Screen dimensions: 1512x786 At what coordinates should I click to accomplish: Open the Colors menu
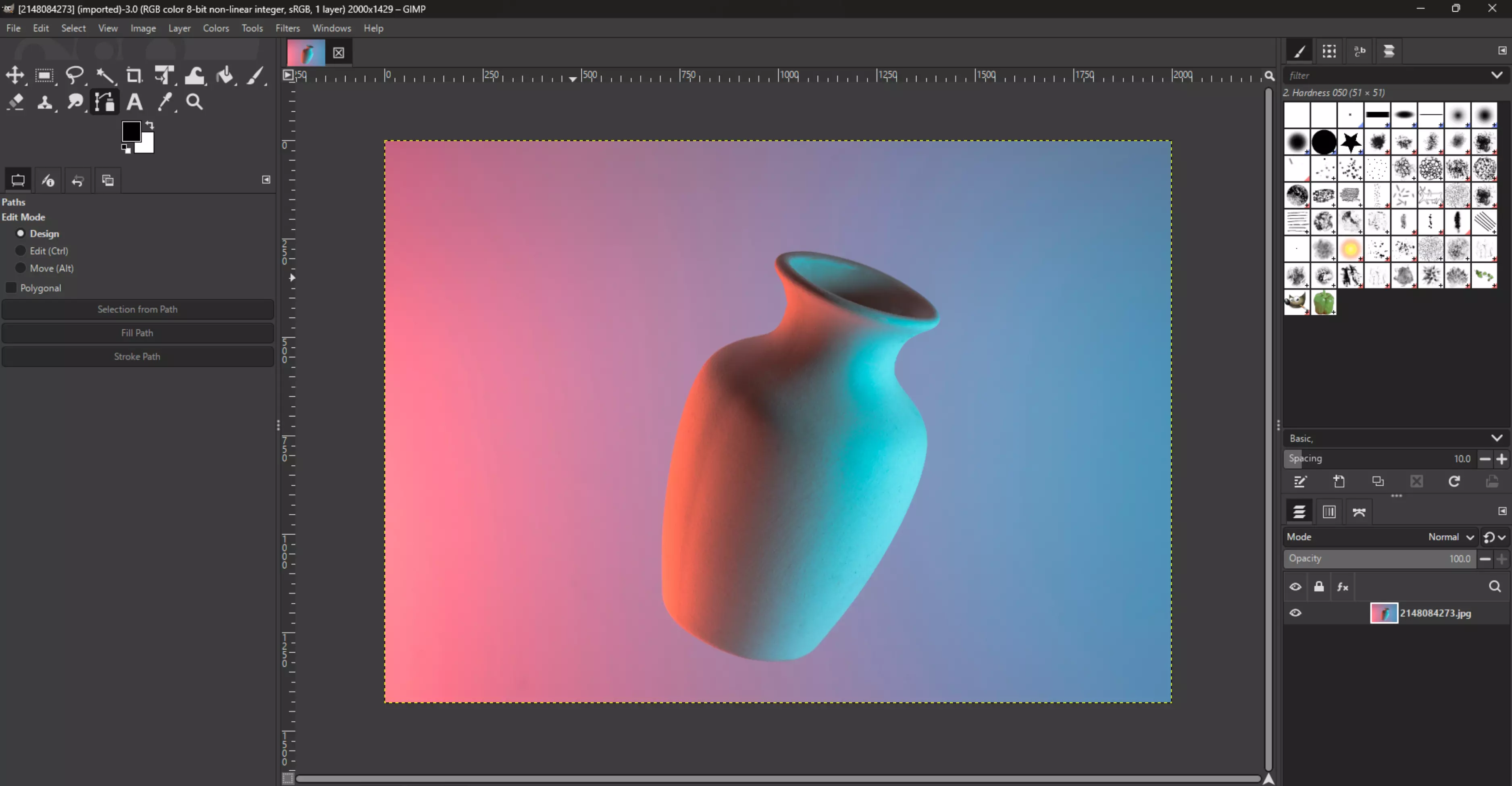point(215,27)
